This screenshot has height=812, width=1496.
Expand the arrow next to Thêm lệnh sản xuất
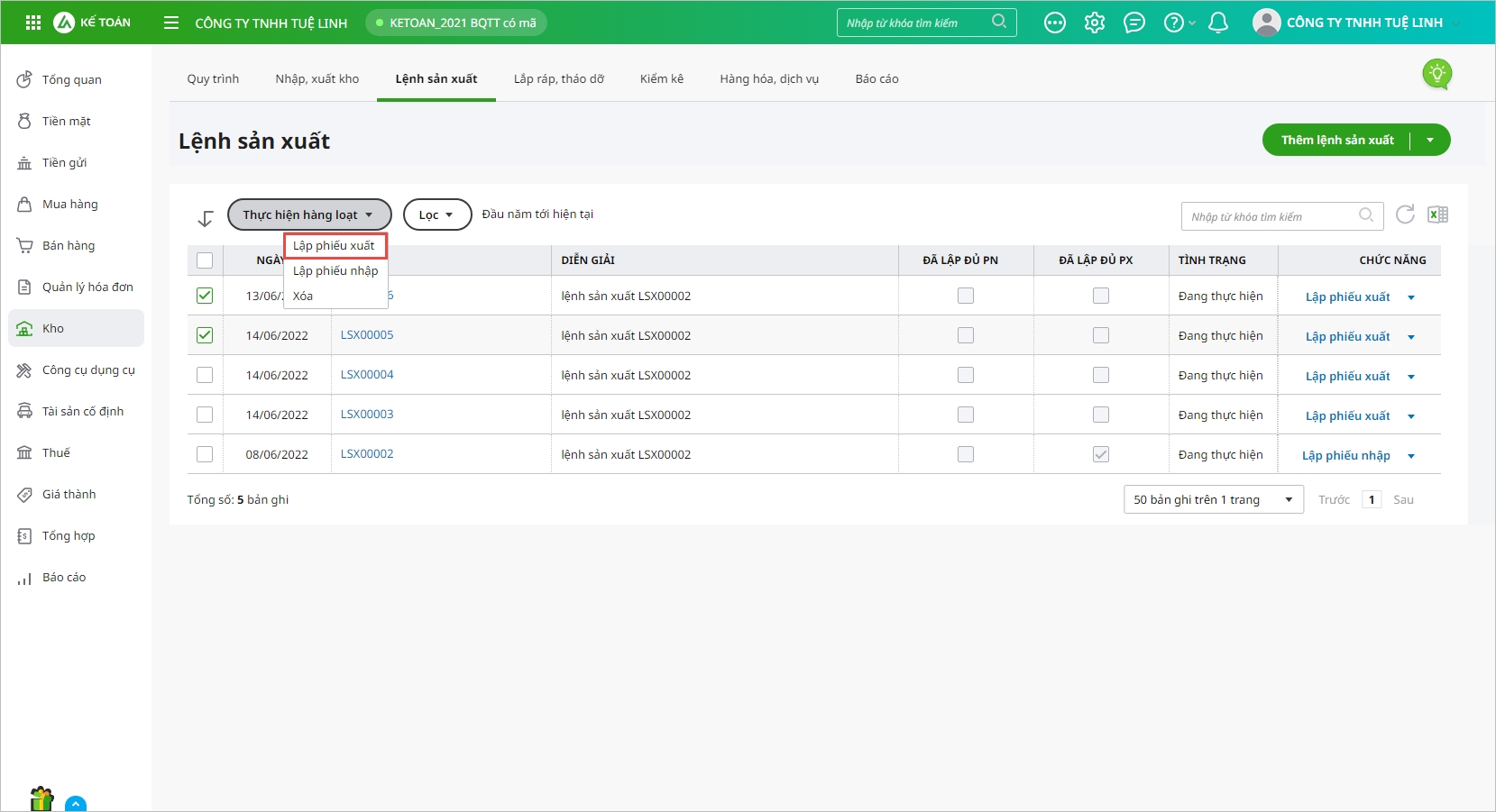tap(1430, 140)
